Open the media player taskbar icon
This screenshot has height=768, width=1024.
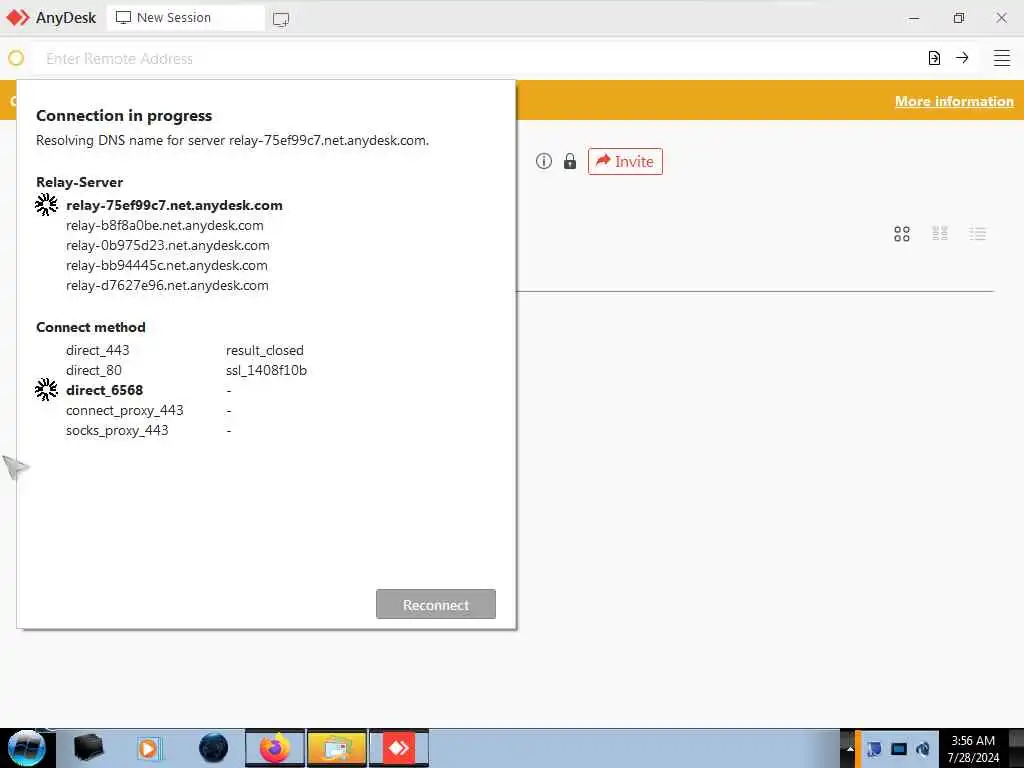pos(150,748)
